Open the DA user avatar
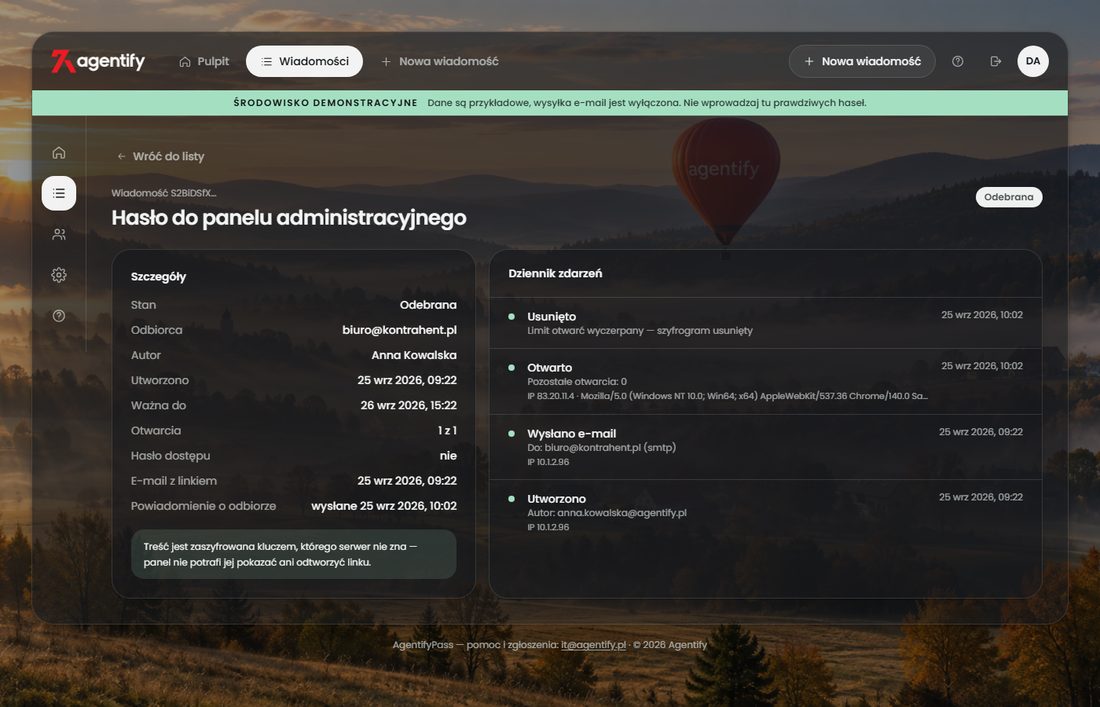Image resolution: width=1100 pixels, height=707 pixels. point(1033,61)
